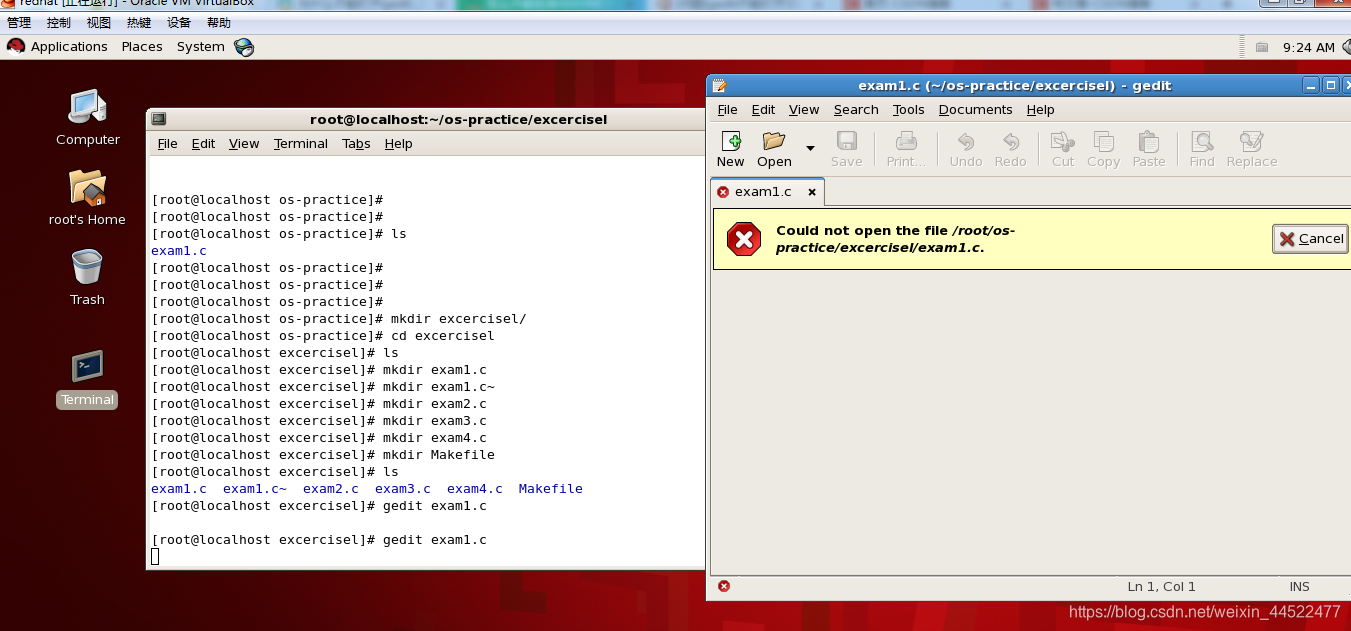The width and height of the screenshot is (1351, 631).
Task: Click the terminal window menu icon in title bar
Action: [158, 119]
